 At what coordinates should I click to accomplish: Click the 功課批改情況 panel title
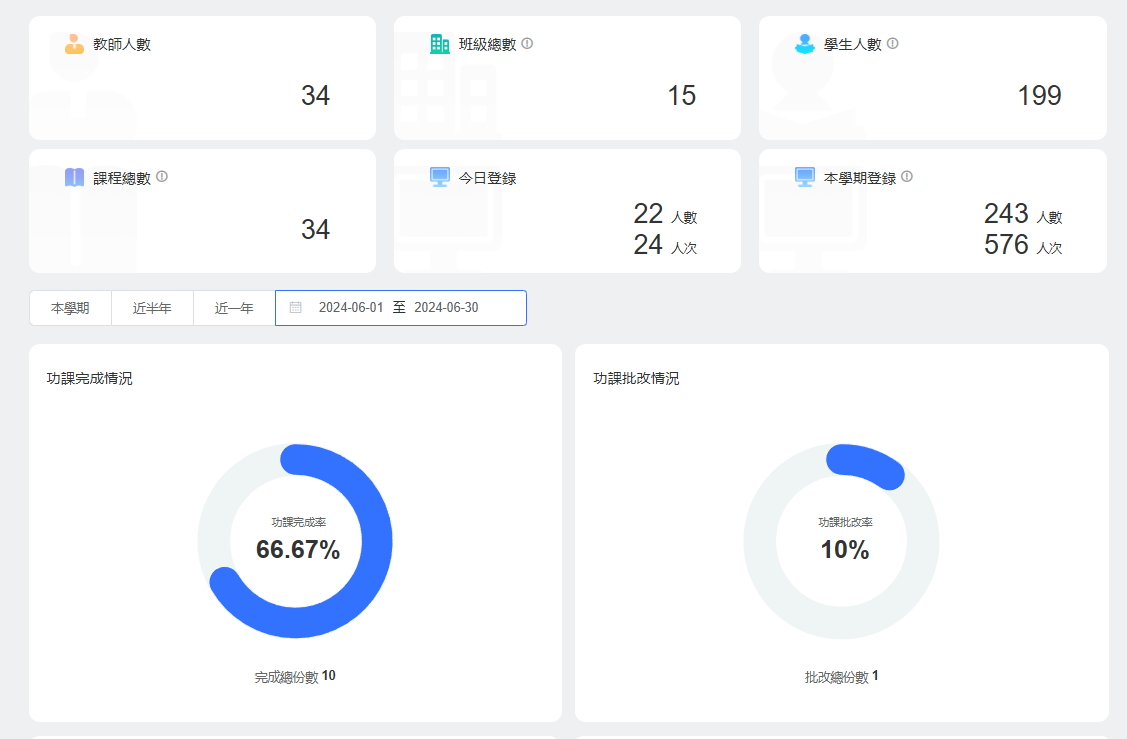point(636,378)
